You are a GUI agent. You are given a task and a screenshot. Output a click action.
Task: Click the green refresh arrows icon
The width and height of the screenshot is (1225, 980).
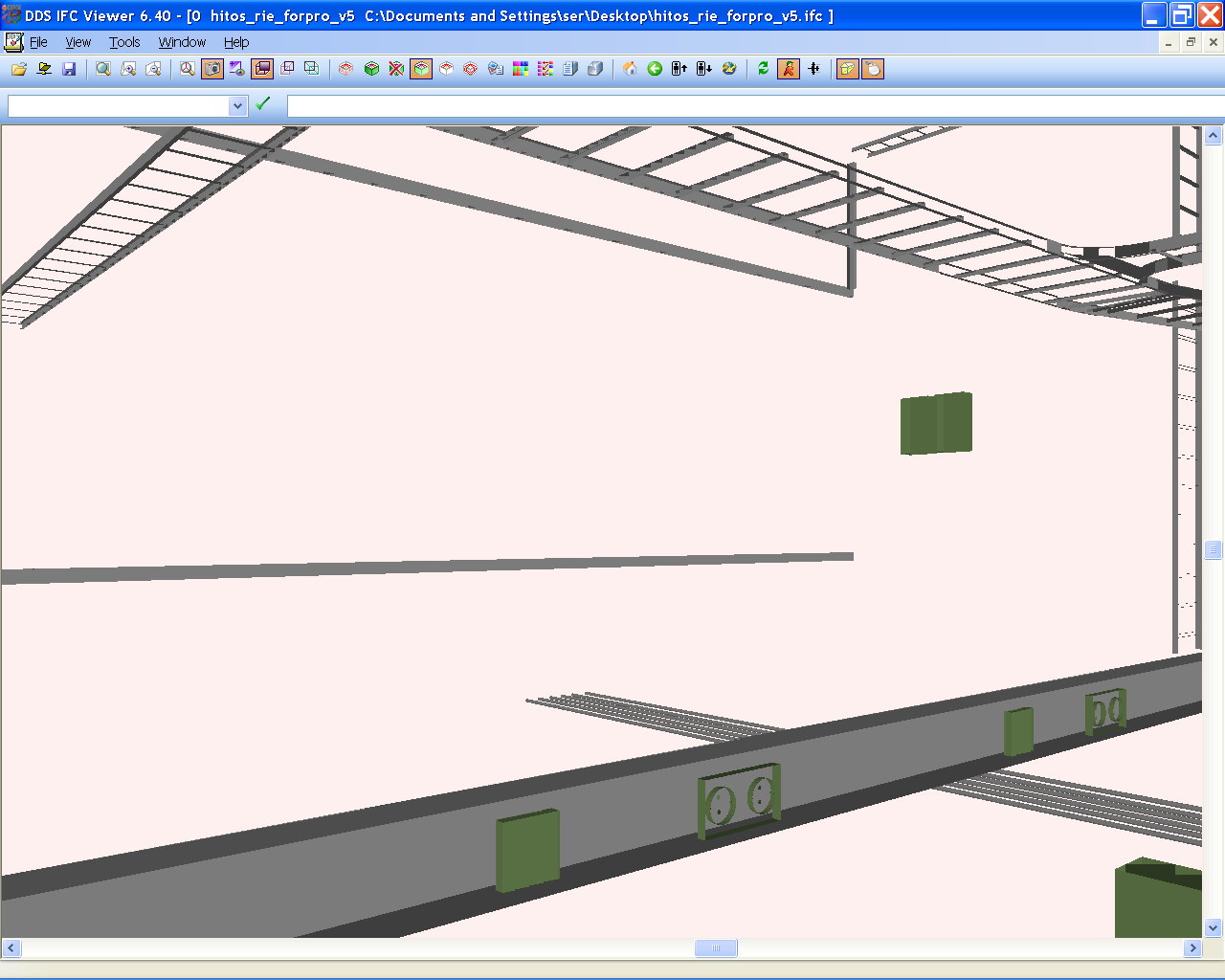pyautogui.click(x=764, y=69)
